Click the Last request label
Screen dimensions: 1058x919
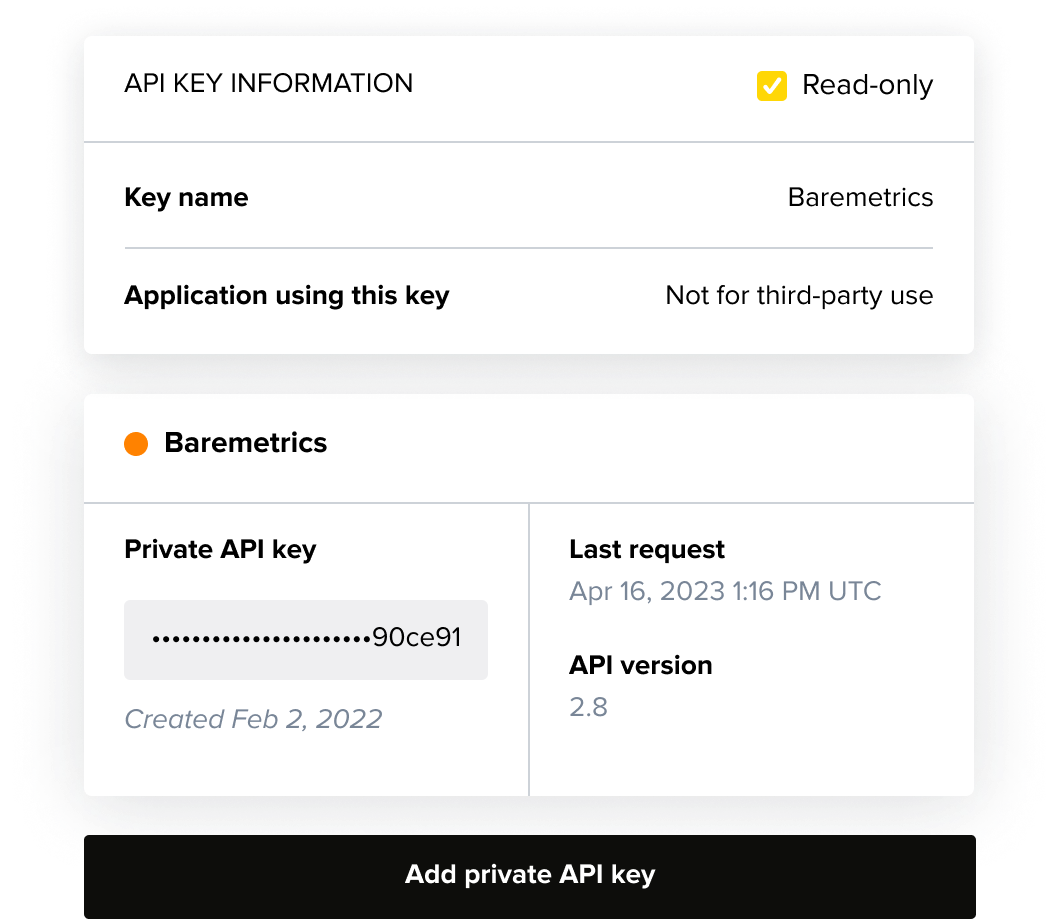click(x=646, y=549)
